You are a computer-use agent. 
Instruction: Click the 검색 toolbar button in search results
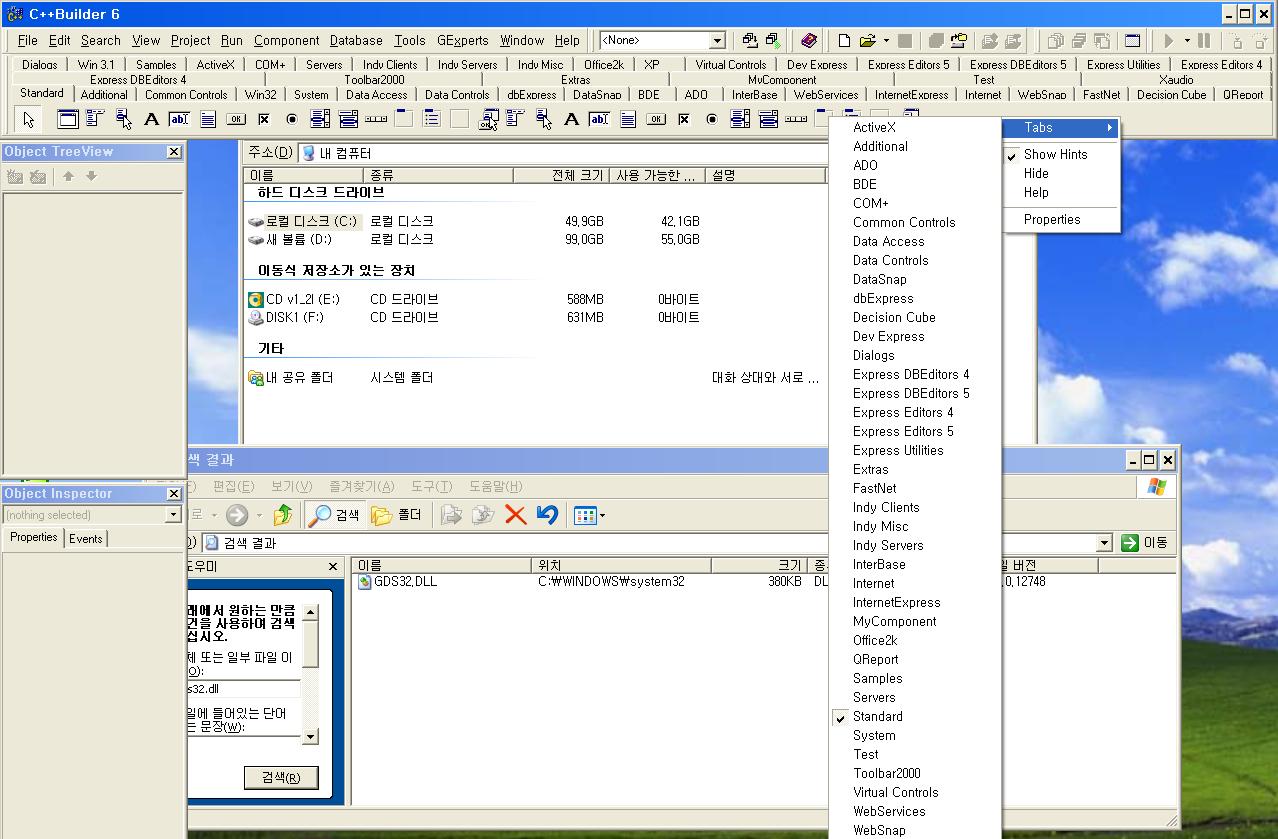pos(335,515)
